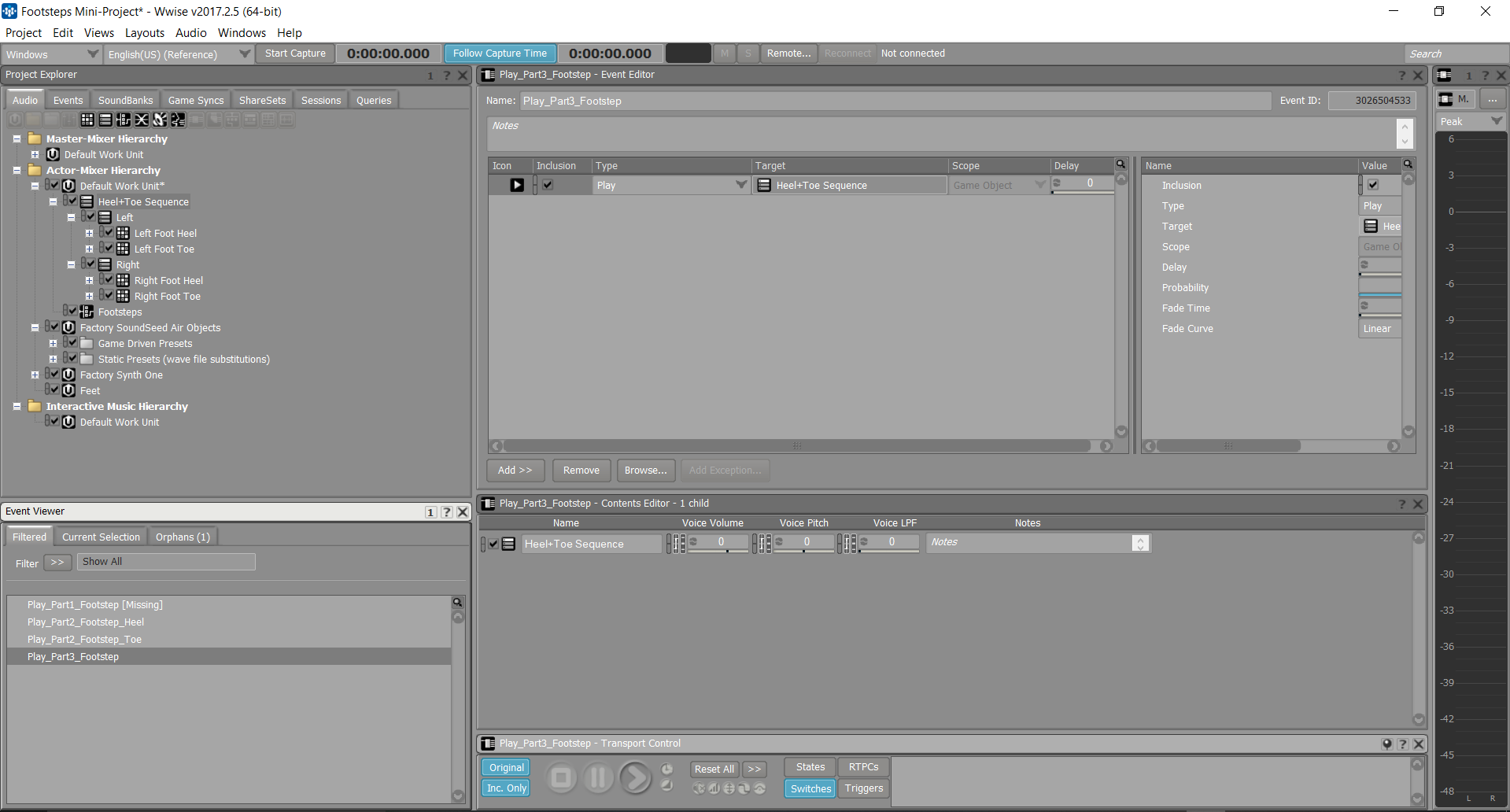The image size is (1510, 812).
Task: Expand the Factory Synth One work unit
Action: tap(35, 375)
